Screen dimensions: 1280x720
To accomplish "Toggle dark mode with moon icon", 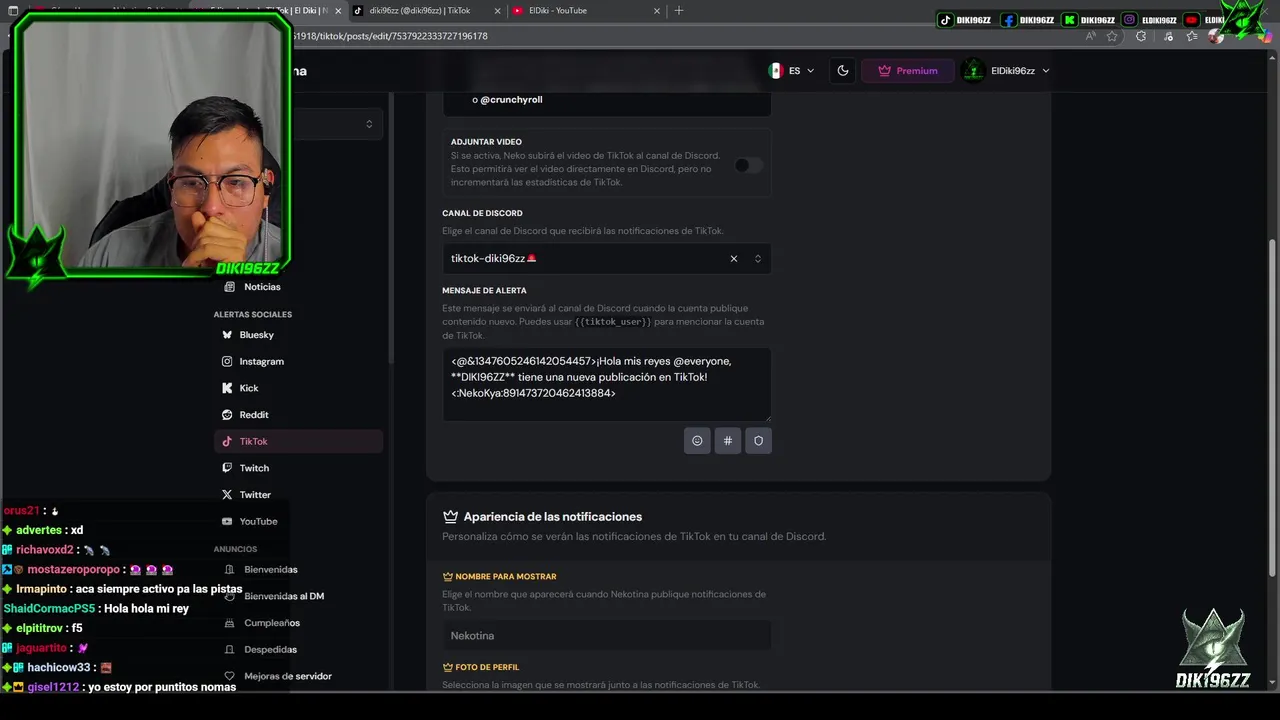I will [843, 71].
